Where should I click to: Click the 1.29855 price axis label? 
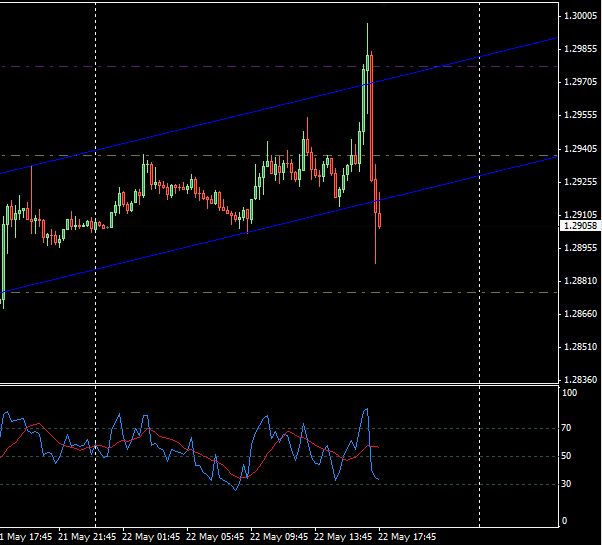pos(580,49)
